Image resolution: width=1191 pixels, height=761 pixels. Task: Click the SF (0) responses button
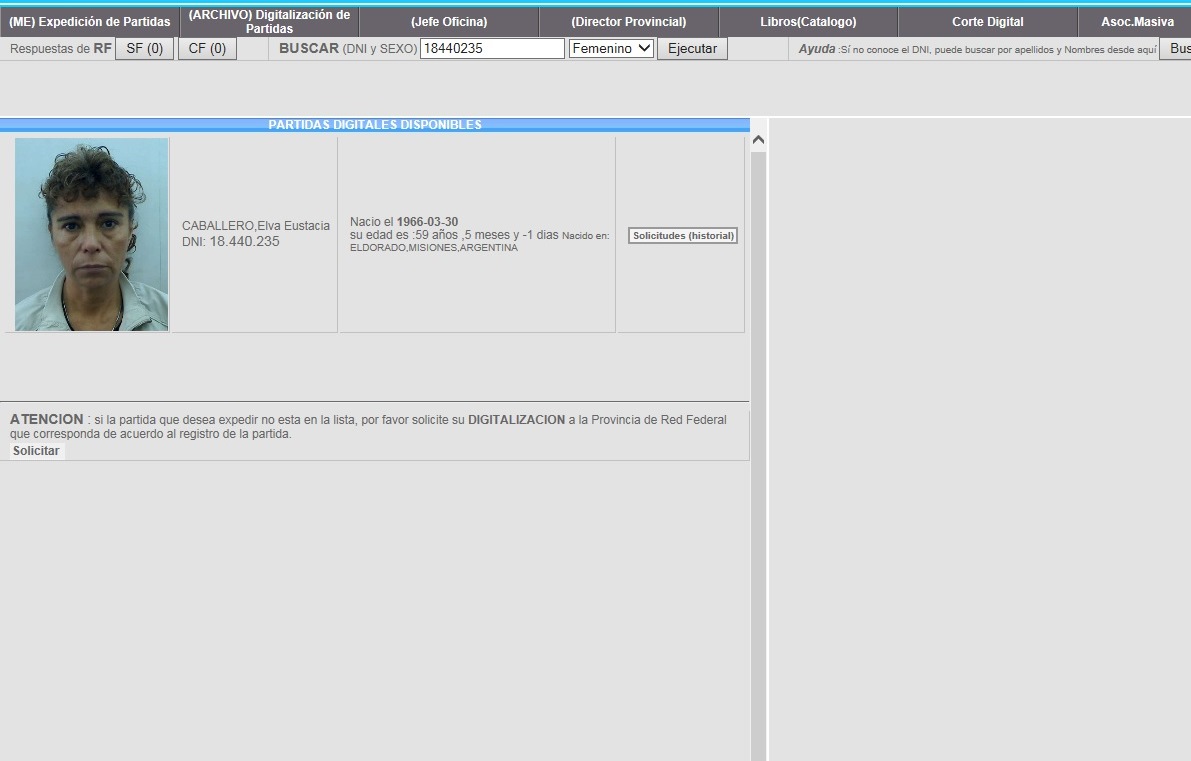click(x=145, y=48)
